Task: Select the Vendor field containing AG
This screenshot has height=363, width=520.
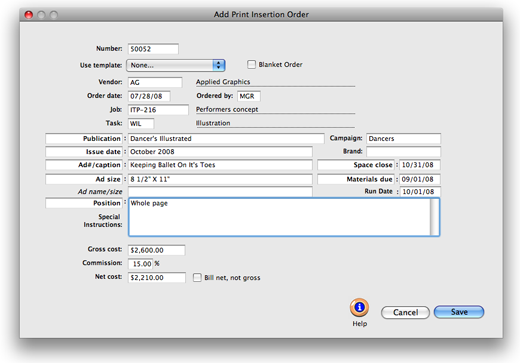Action: tap(155, 82)
